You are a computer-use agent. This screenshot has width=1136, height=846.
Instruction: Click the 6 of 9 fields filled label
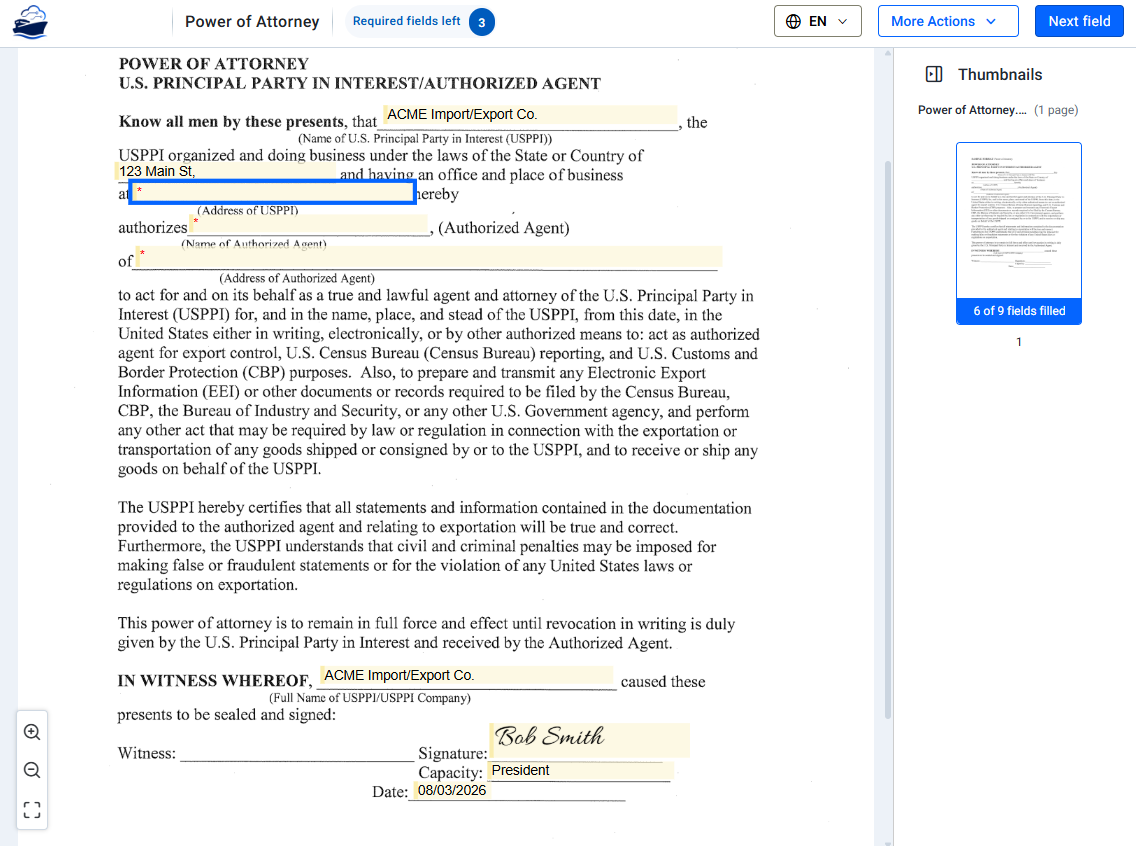pos(1019,311)
